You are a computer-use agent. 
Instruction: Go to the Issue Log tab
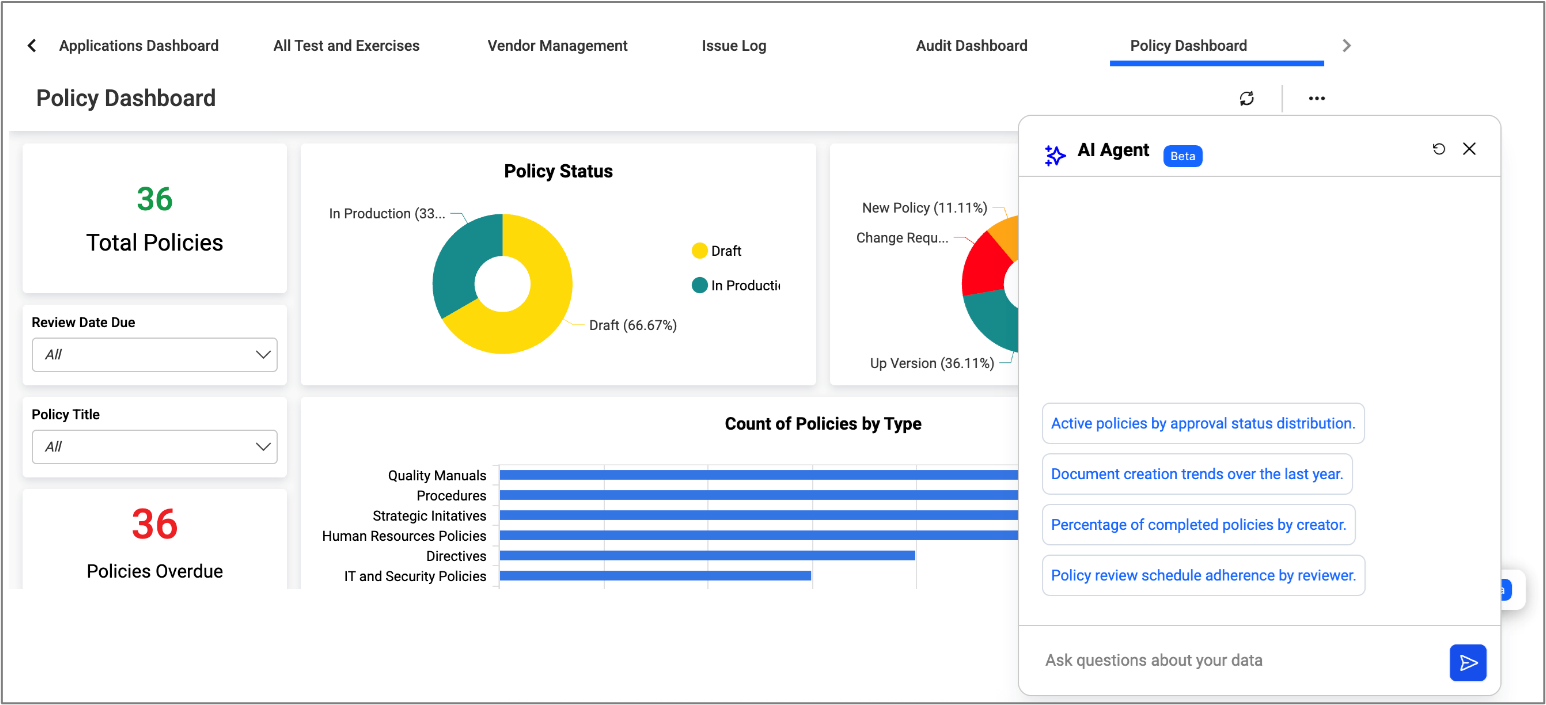pos(733,46)
